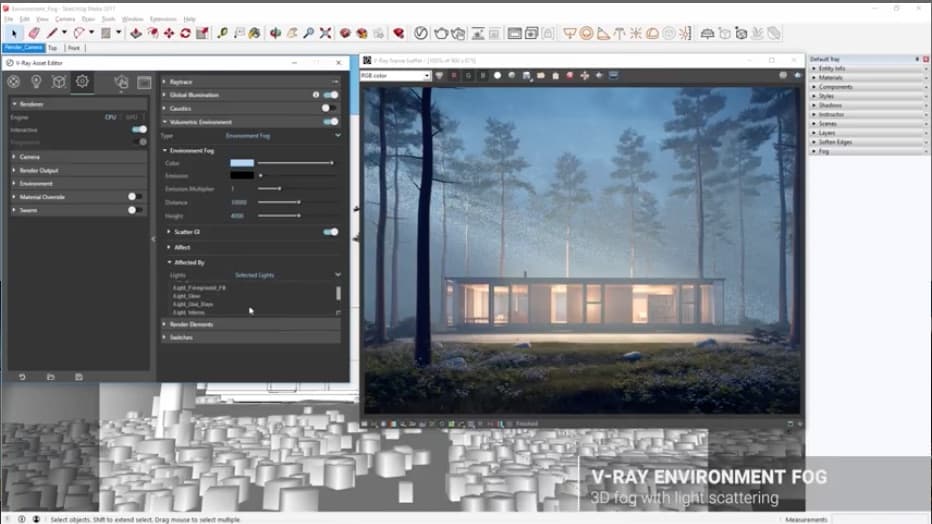The image size is (932, 524).
Task: Click Asset Editor render teapot button
Action: point(121,82)
